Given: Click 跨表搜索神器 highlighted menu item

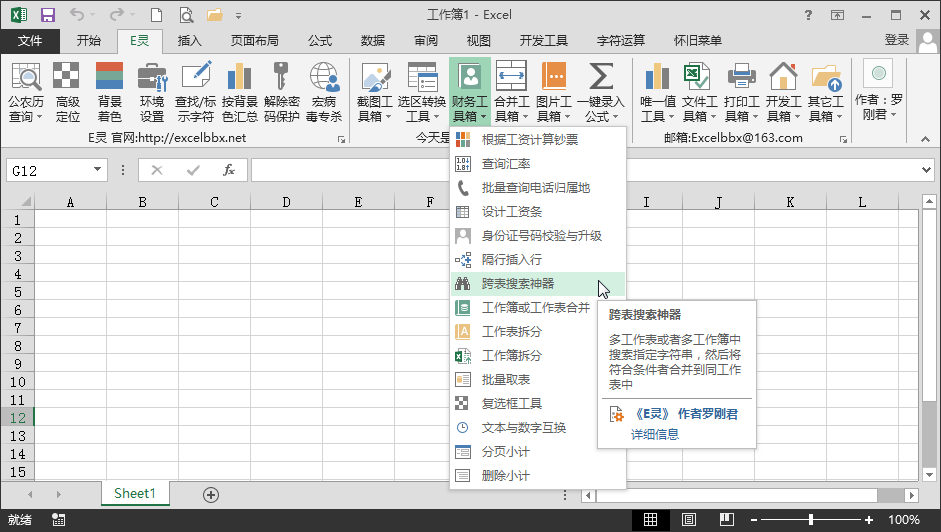Looking at the screenshot, I should click(x=538, y=283).
